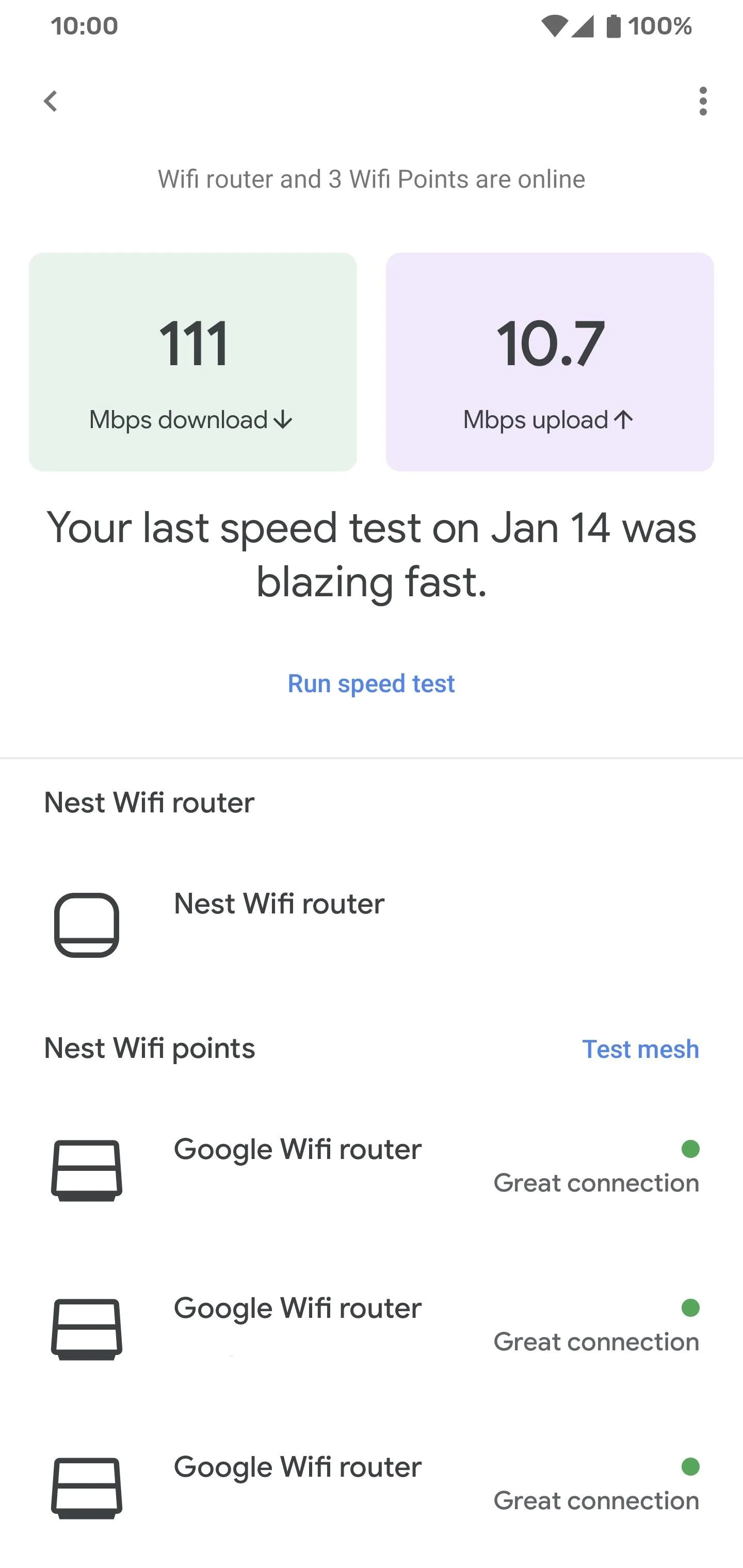Select the first Google Wifi router point
The height and width of the screenshot is (1568, 743).
tap(372, 1170)
